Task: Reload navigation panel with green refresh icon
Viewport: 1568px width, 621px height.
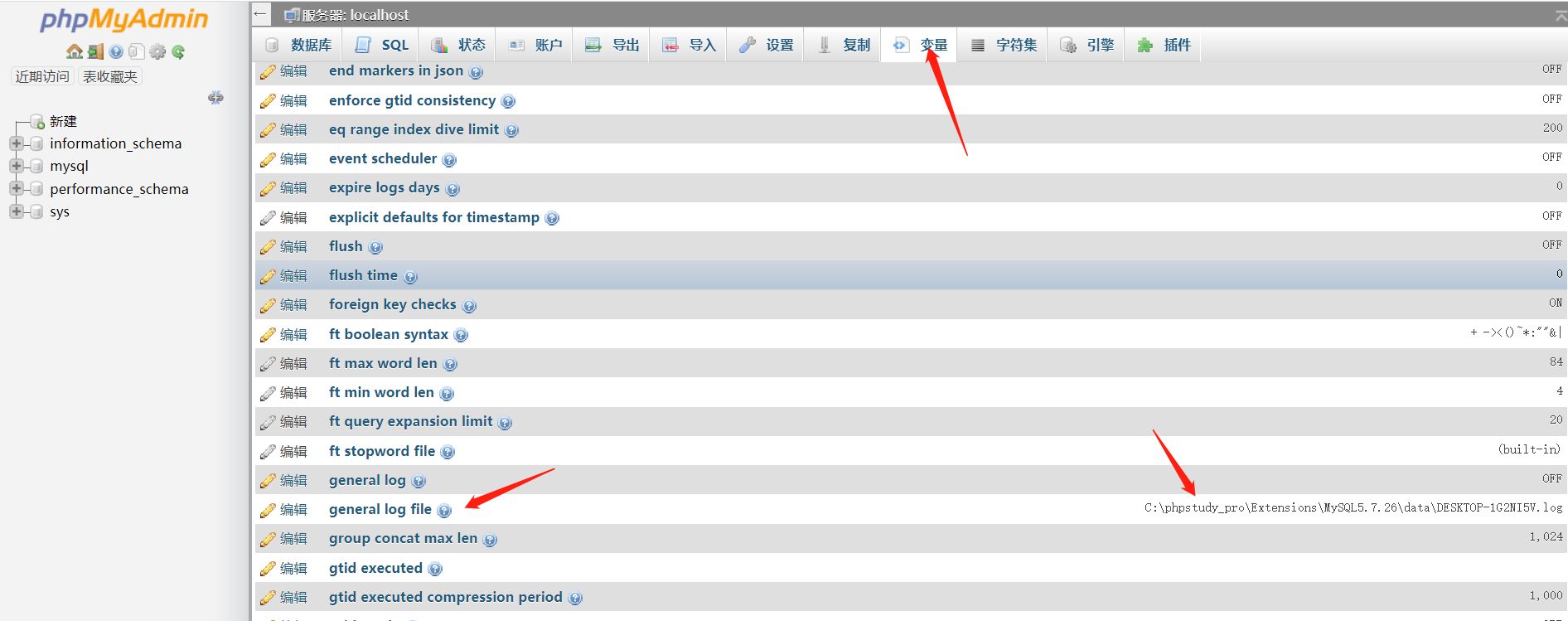Action: coord(178,51)
